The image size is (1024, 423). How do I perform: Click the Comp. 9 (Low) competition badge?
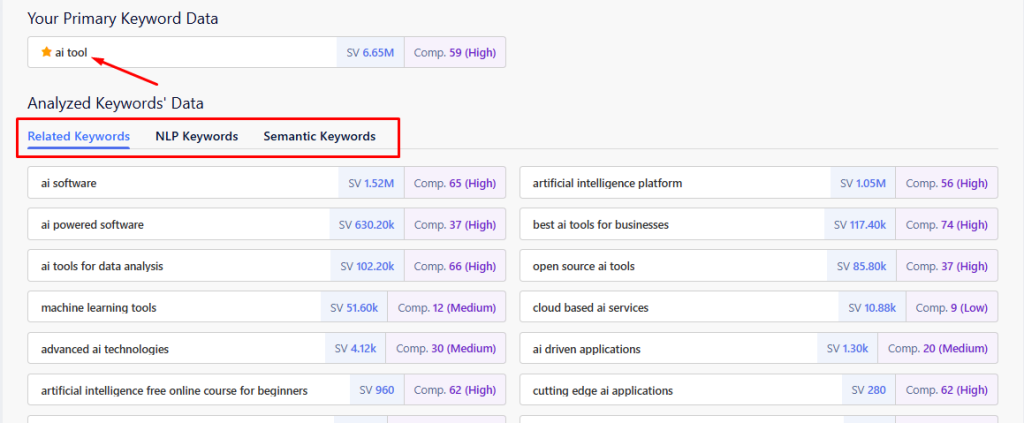951,308
